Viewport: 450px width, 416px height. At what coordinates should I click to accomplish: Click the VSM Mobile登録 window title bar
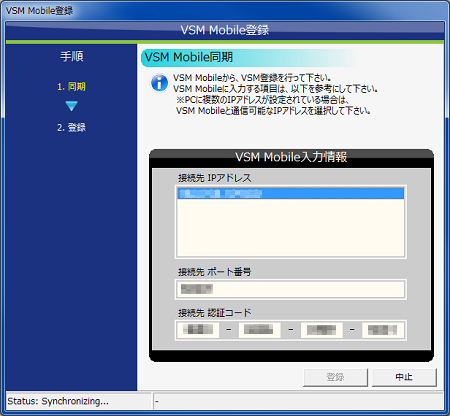pos(225,10)
